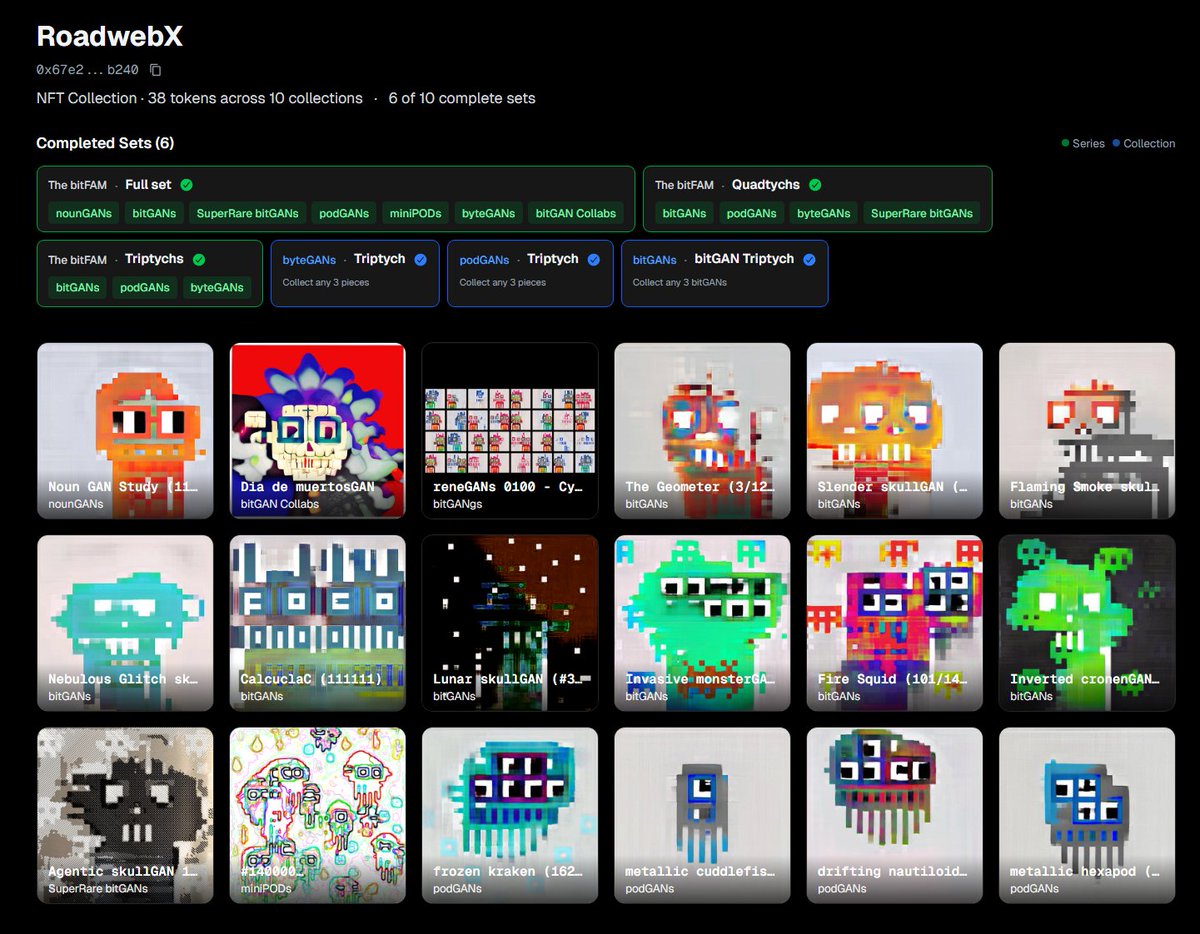Open the Fire Squid card
This screenshot has height=934, width=1200.
coord(895,623)
